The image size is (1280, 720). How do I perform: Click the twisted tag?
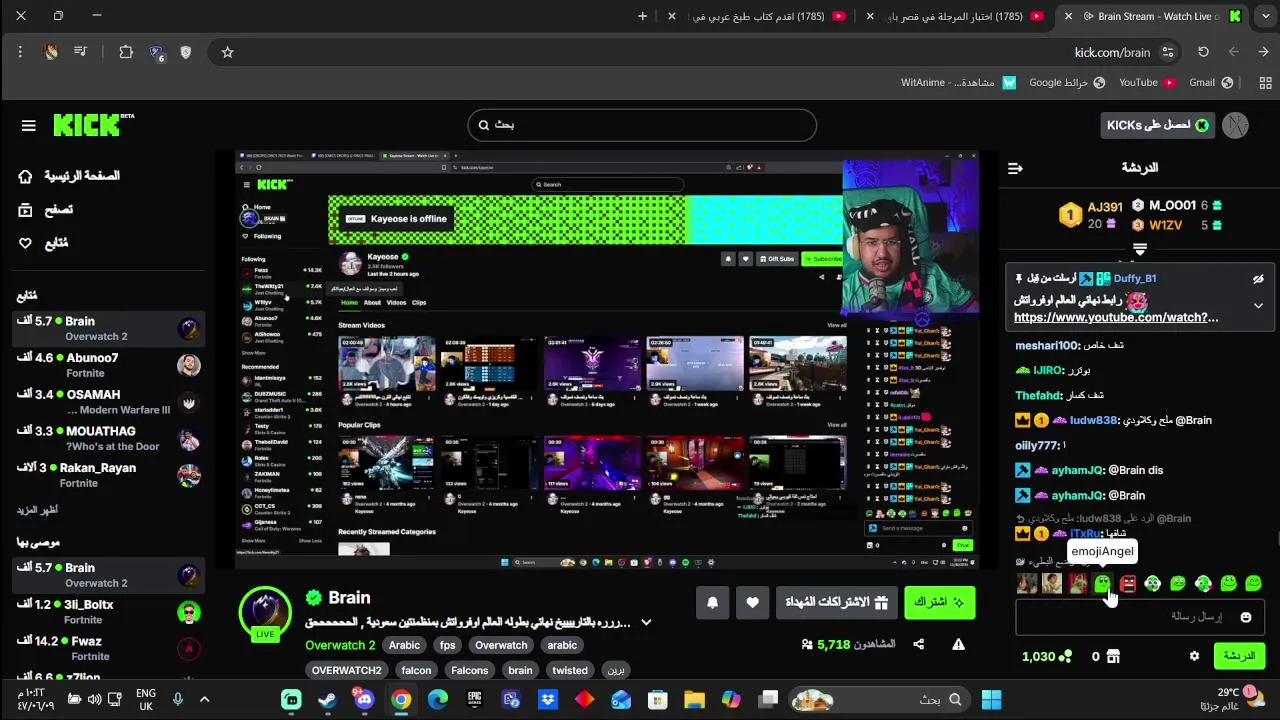[x=570, y=670]
